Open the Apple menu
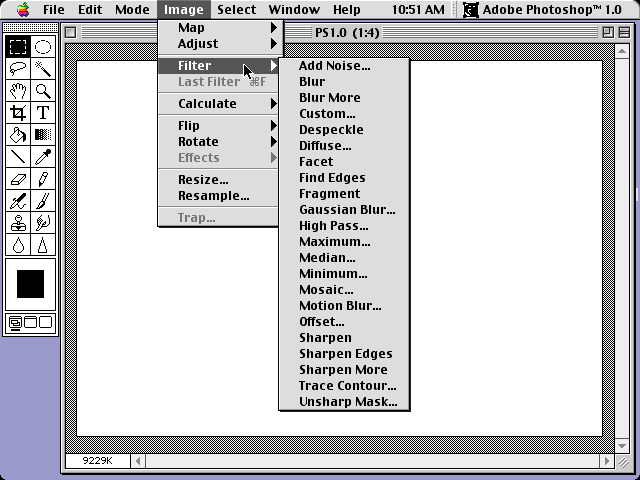 23,9
